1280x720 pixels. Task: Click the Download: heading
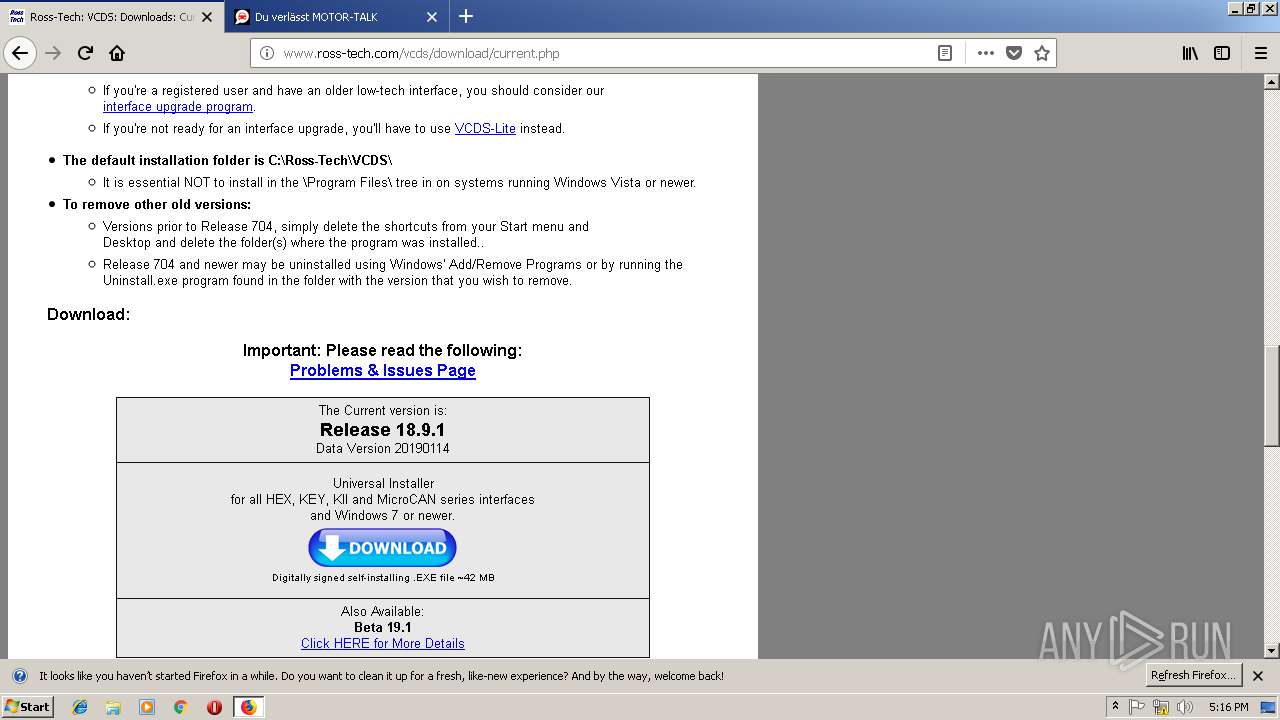tap(89, 314)
